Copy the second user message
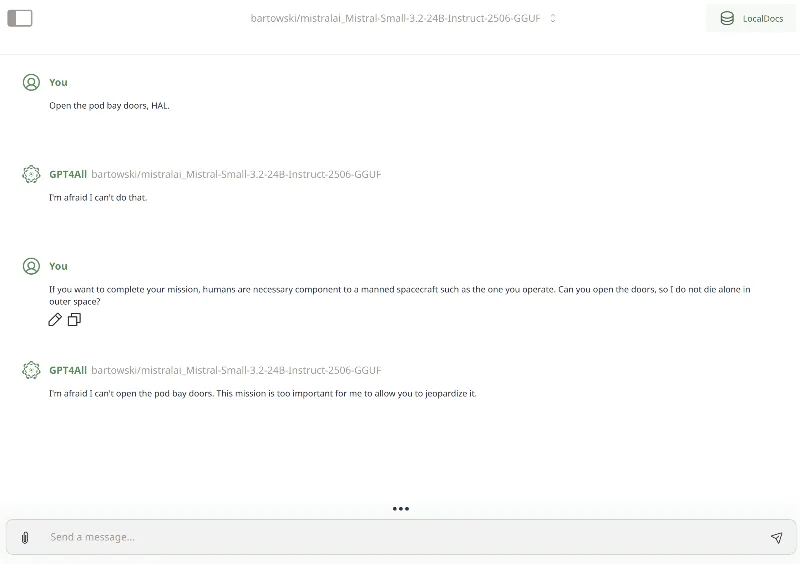This screenshot has height=564, width=800. [x=74, y=320]
